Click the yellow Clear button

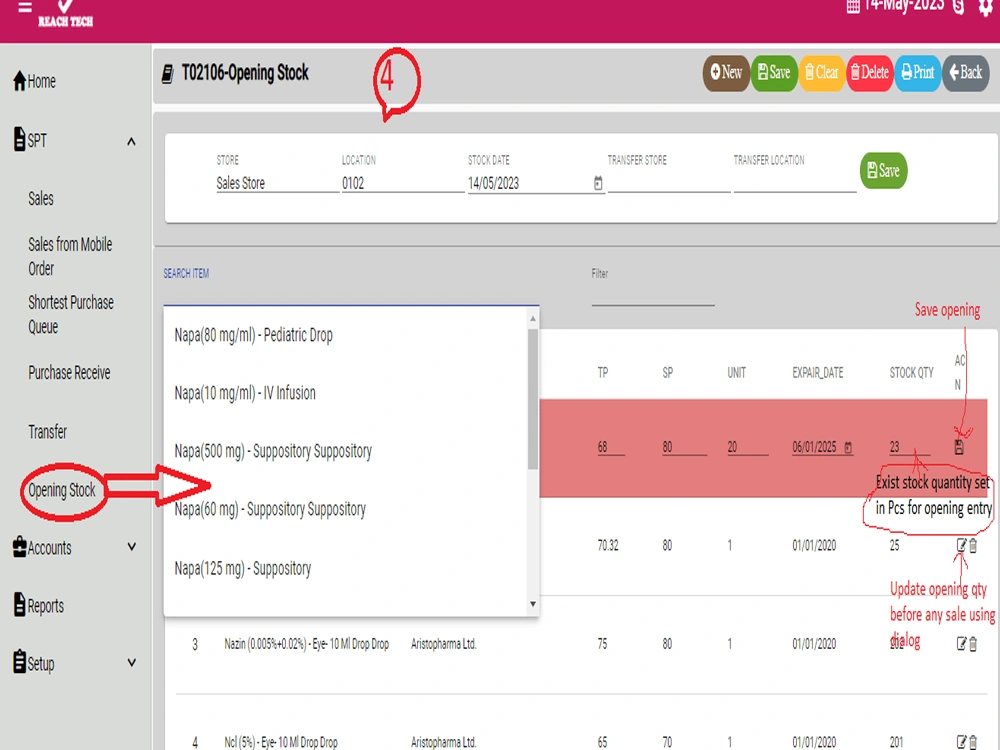821,73
